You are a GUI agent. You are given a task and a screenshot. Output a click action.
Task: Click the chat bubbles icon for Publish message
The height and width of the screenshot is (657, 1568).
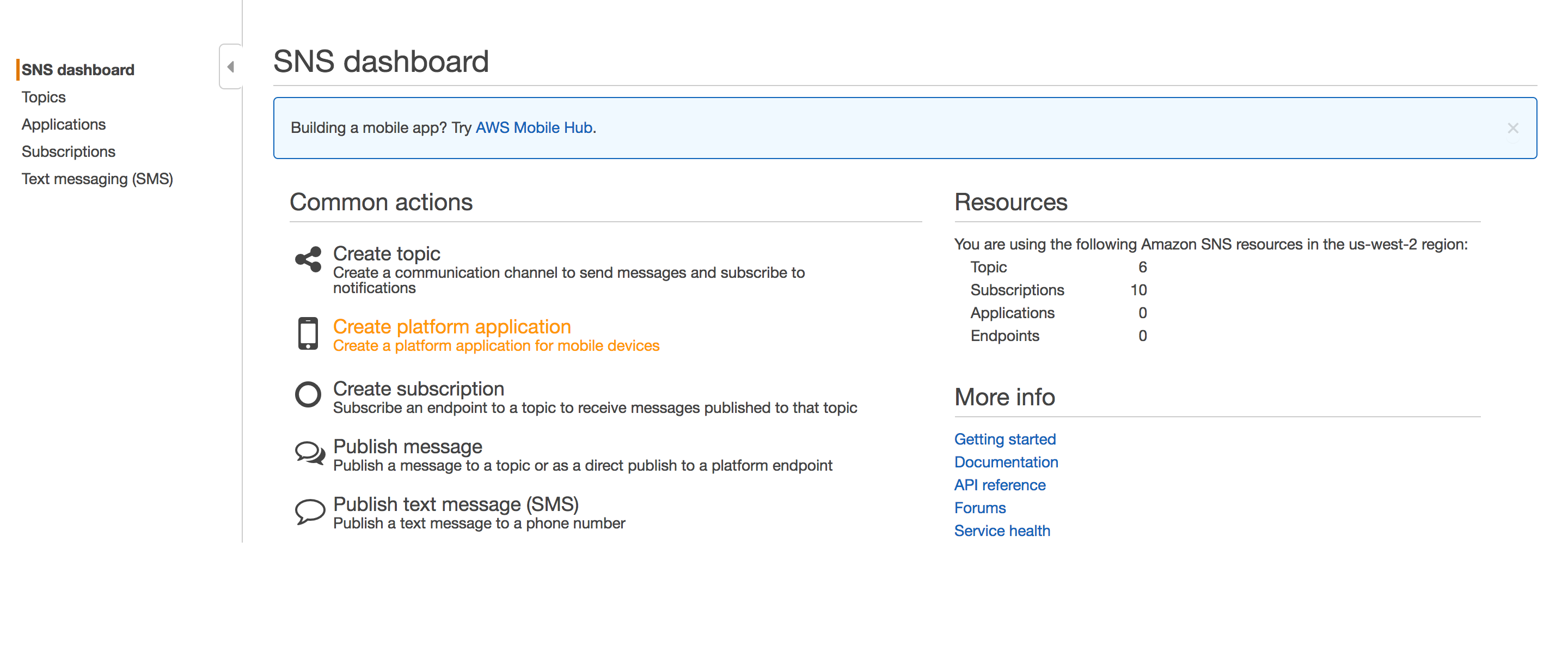pos(310,453)
